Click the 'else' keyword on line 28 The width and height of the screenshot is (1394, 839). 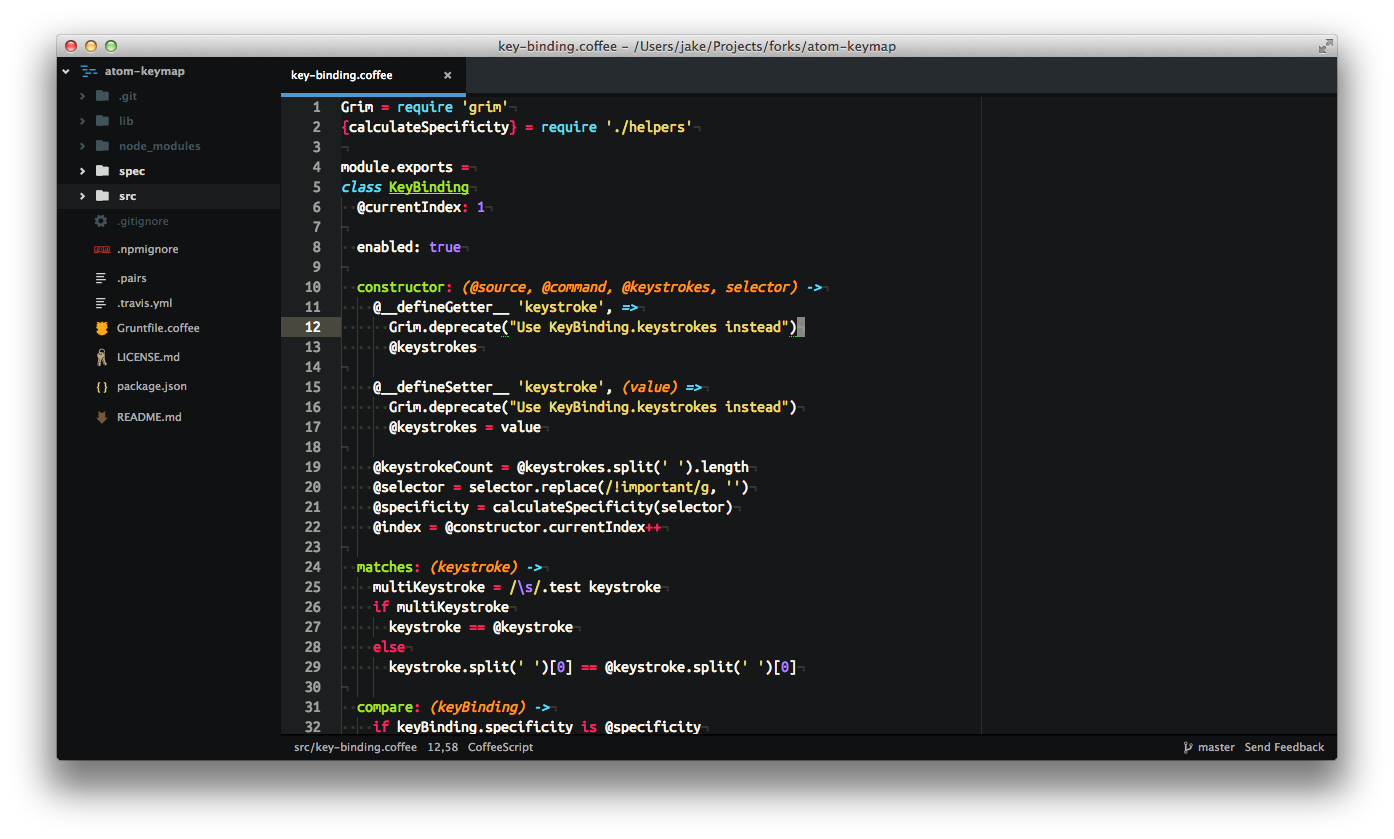pos(389,647)
